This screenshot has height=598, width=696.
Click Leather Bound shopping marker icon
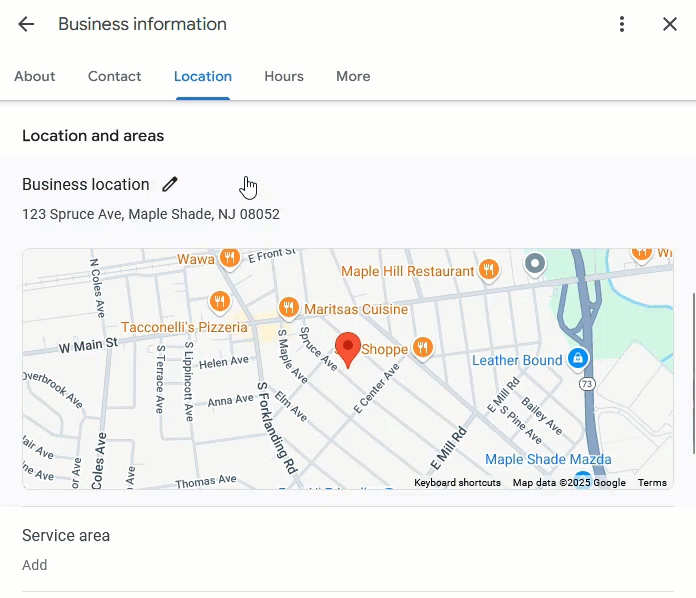click(577, 358)
